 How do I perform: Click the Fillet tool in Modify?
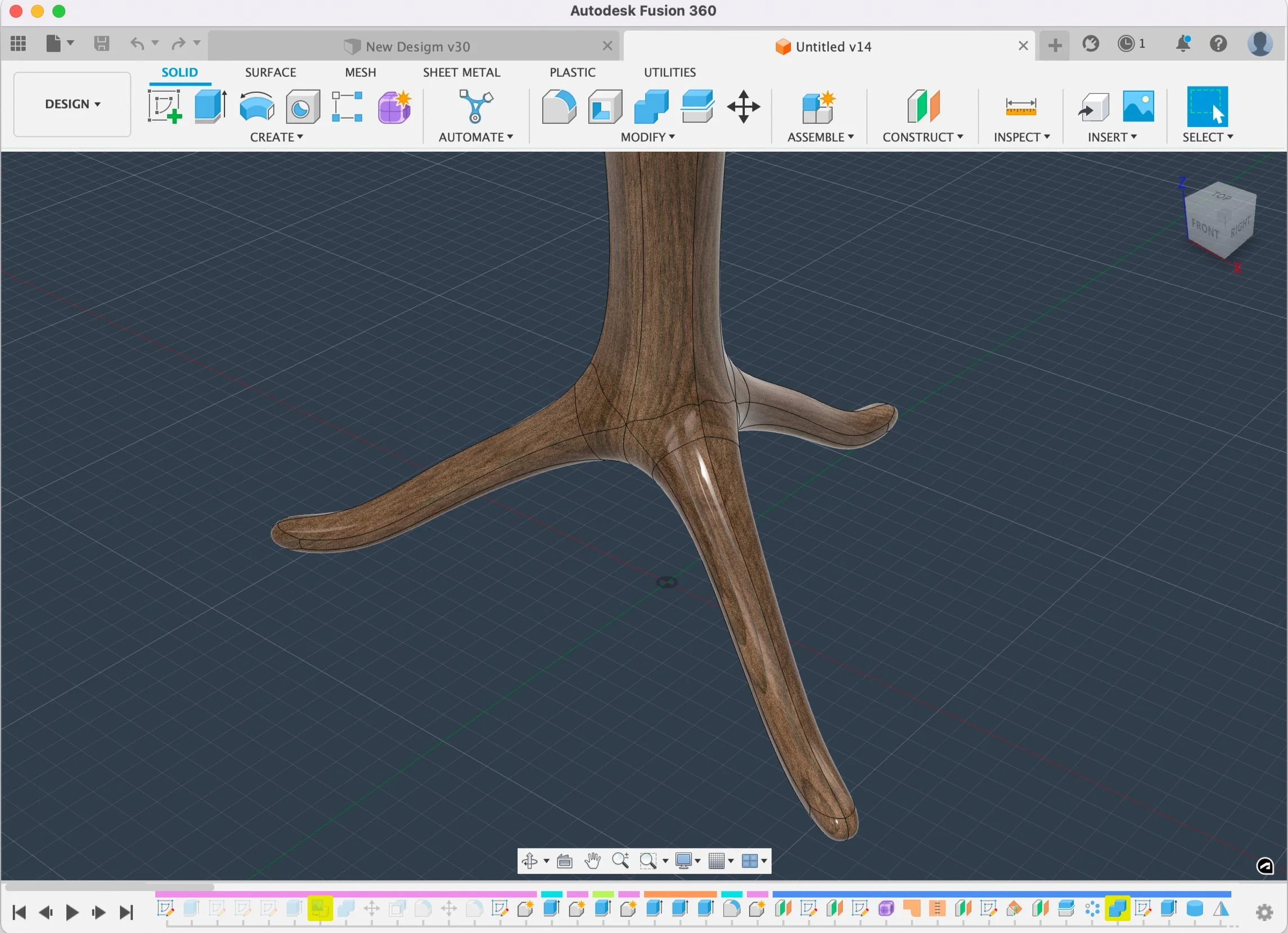pos(559,106)
